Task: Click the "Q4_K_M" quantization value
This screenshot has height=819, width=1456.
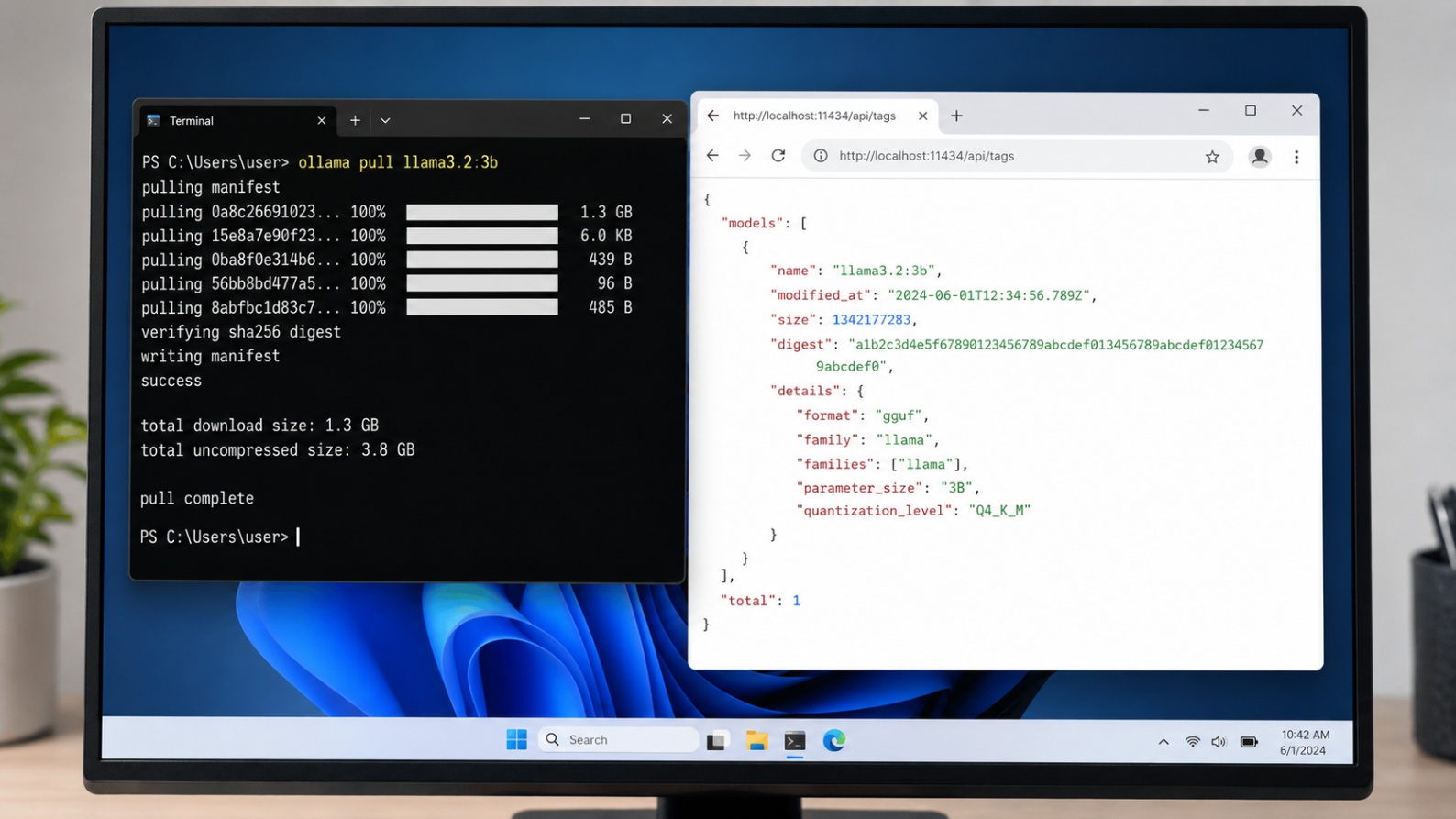Action: pyautogui.click(x=999, y=510)
